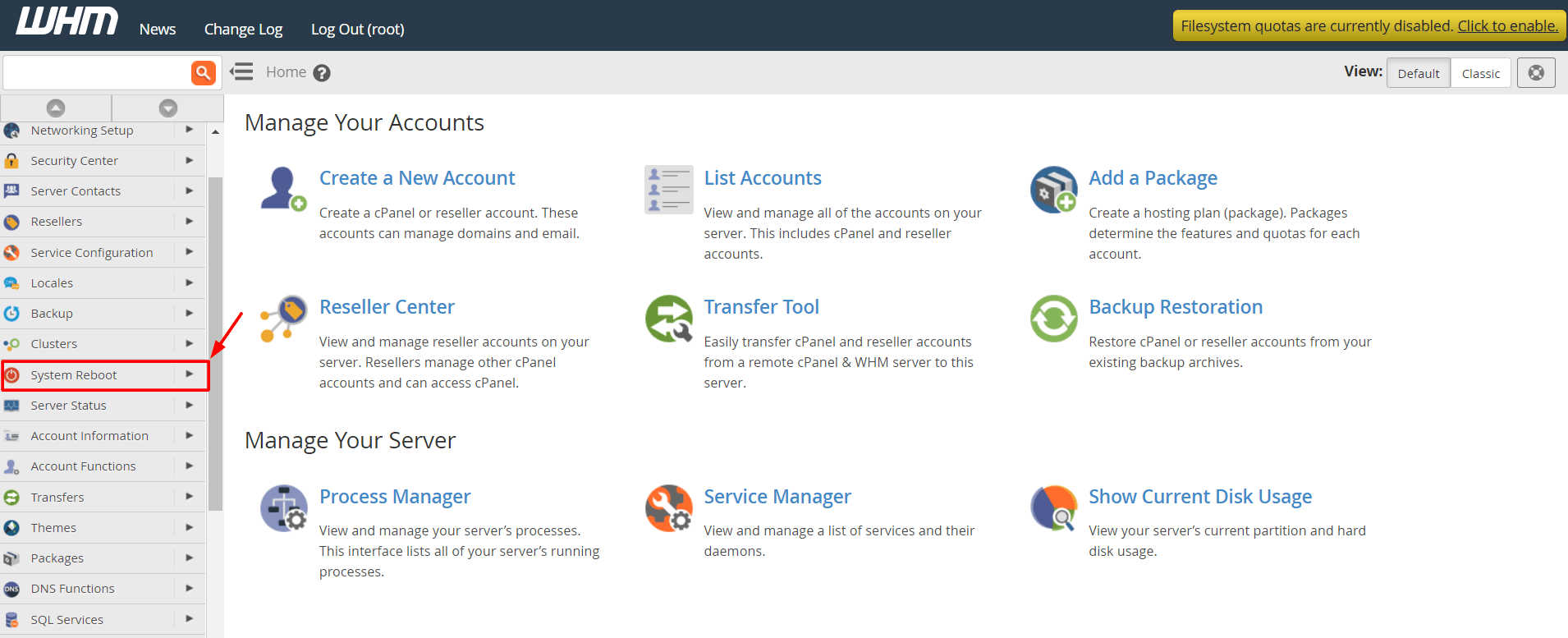Open the Backup Restoration link

[1176, 307]
